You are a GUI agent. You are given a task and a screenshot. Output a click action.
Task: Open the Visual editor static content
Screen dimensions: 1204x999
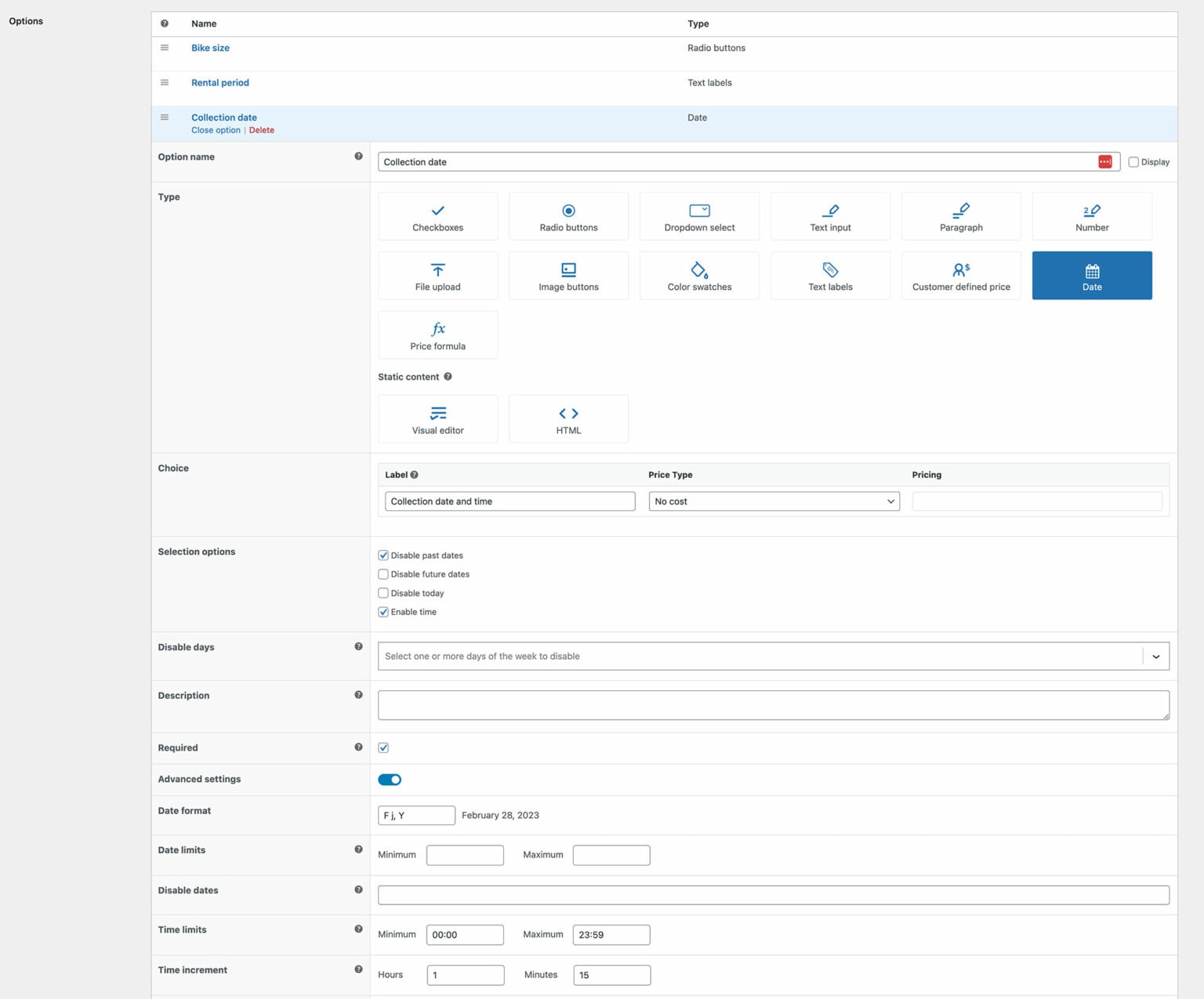click(x=437, y=418)
